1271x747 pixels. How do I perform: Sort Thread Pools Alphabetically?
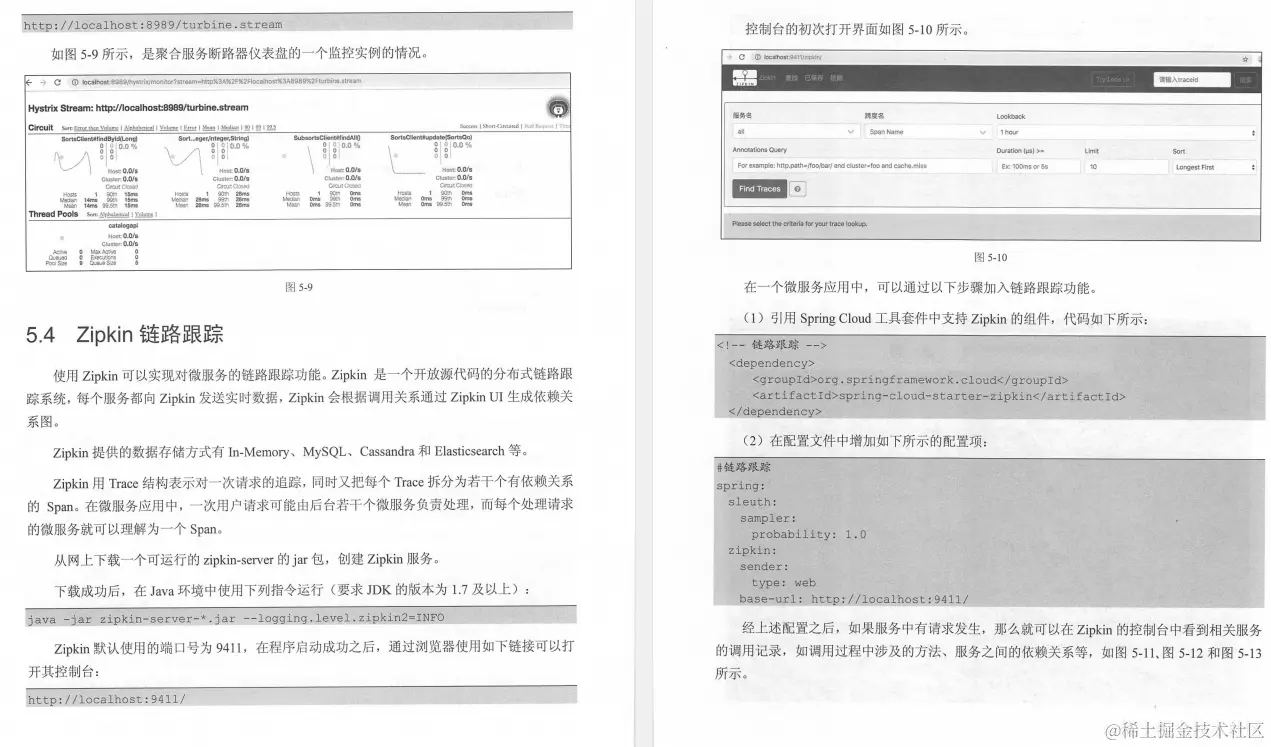click(x=114, y=214)
